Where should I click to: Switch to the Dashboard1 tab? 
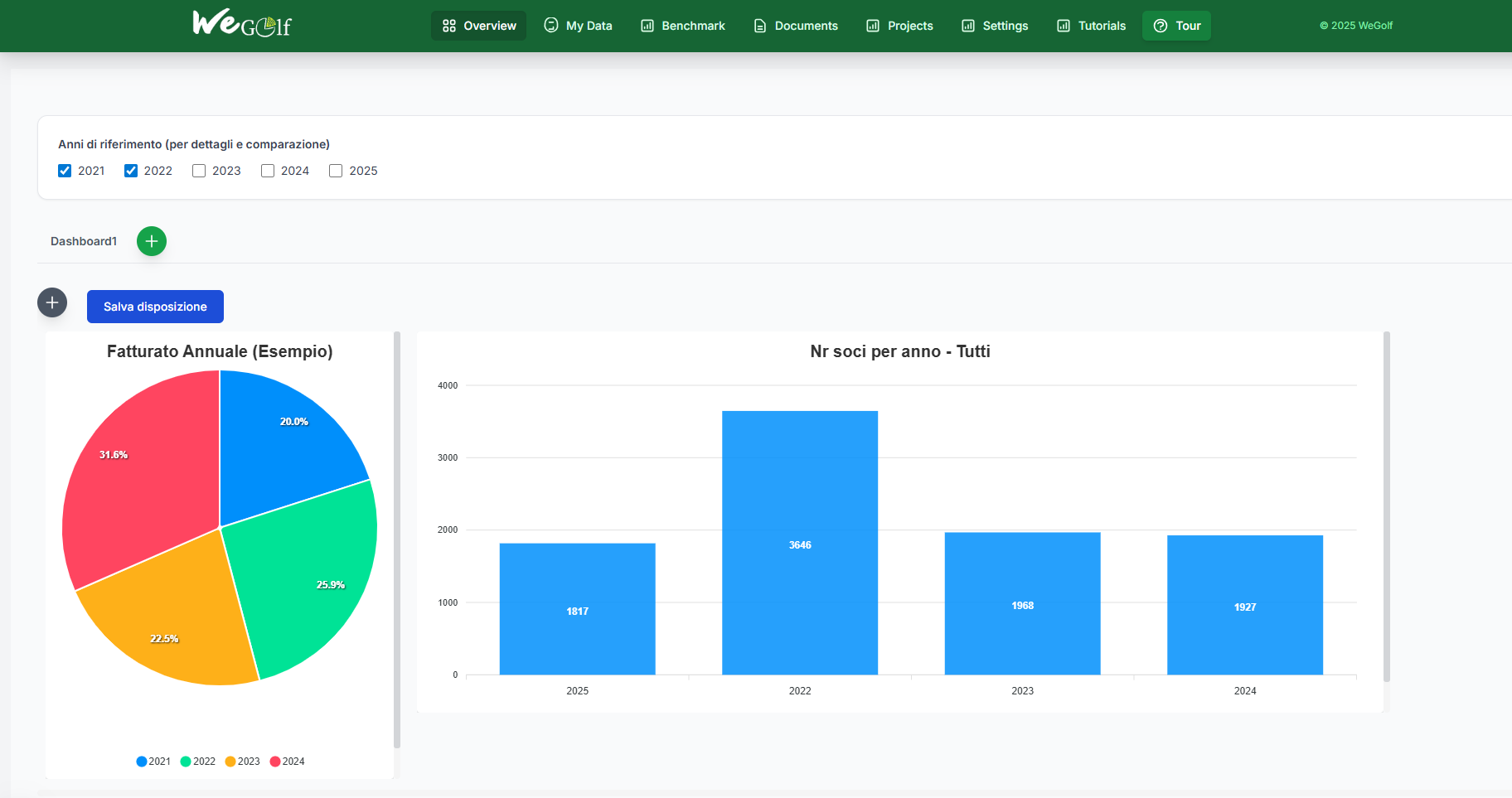point(84,241)
